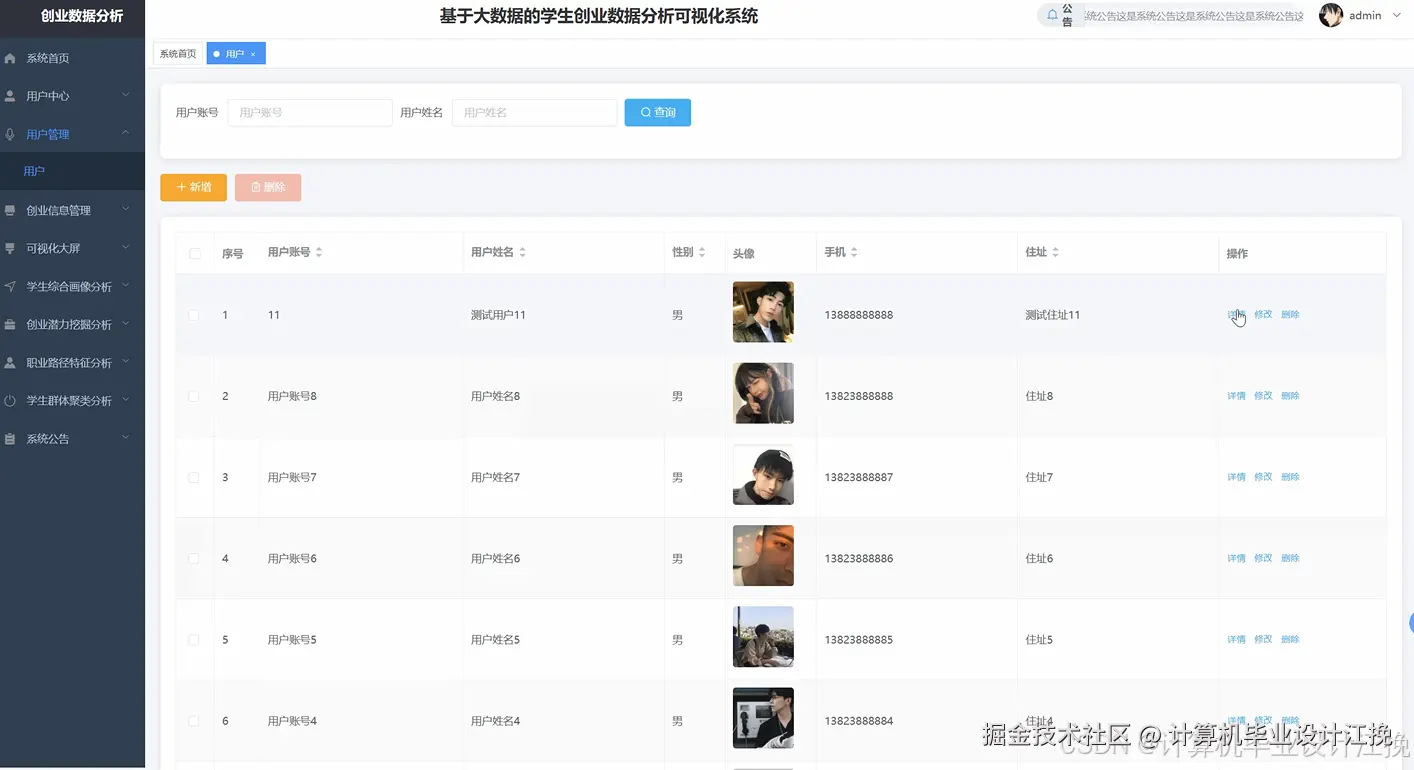Check the row for 测试用户11
The width and height of the screenshot is (1414, 770).
(194, 315)
